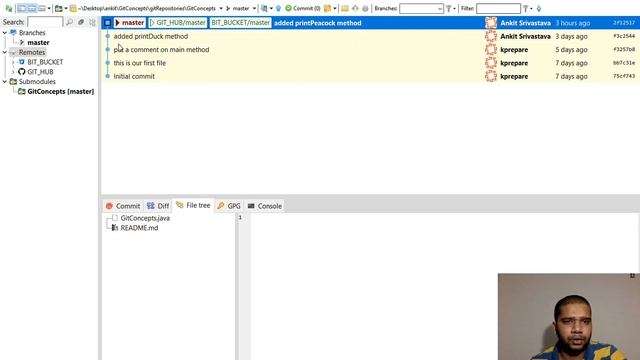This screenshot has width=640, height=360.
Task: Select the second layout view button
Action: [32, 9]
